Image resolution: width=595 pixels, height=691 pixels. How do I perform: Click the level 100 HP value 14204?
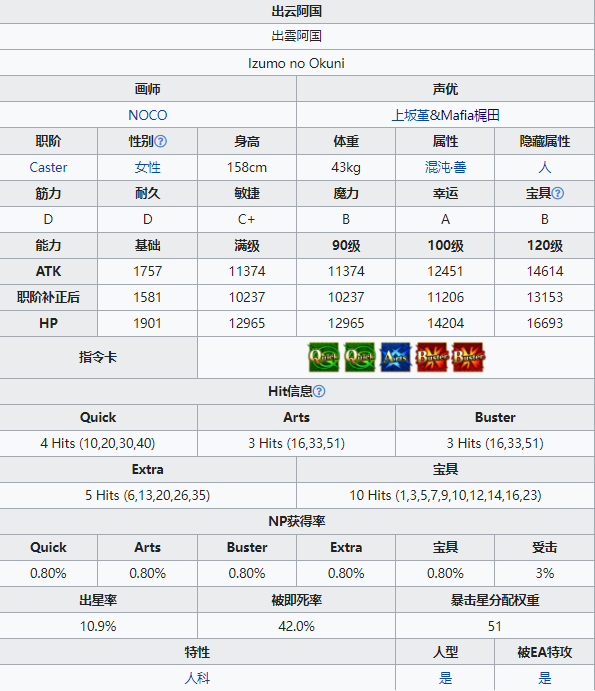click(x=446, y=323)
